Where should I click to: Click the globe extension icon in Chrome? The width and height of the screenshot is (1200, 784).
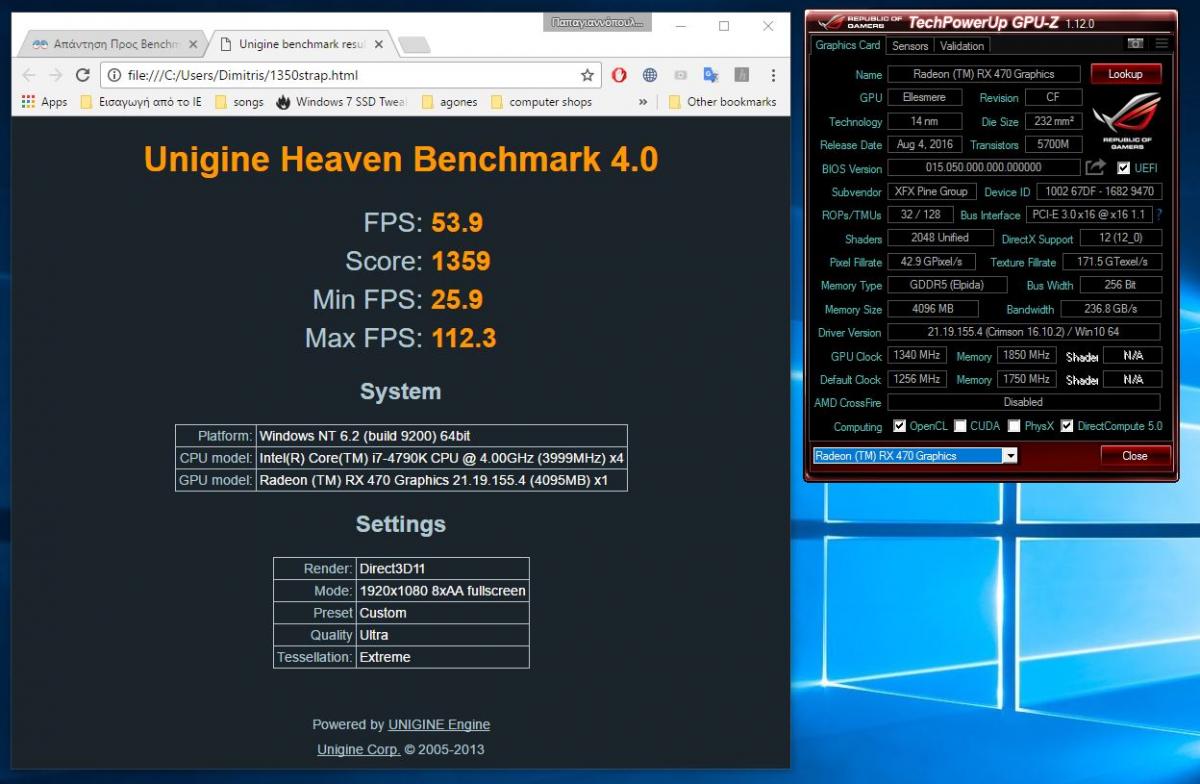(650, 75)
